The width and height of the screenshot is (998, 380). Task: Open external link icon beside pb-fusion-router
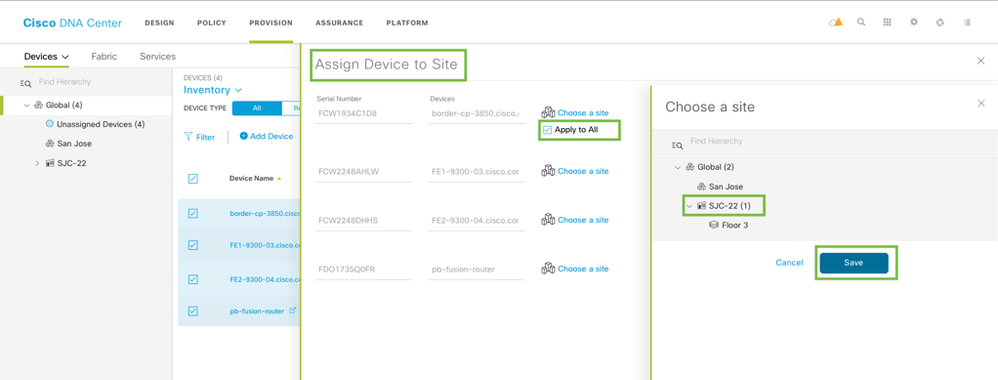pos(293,311)
